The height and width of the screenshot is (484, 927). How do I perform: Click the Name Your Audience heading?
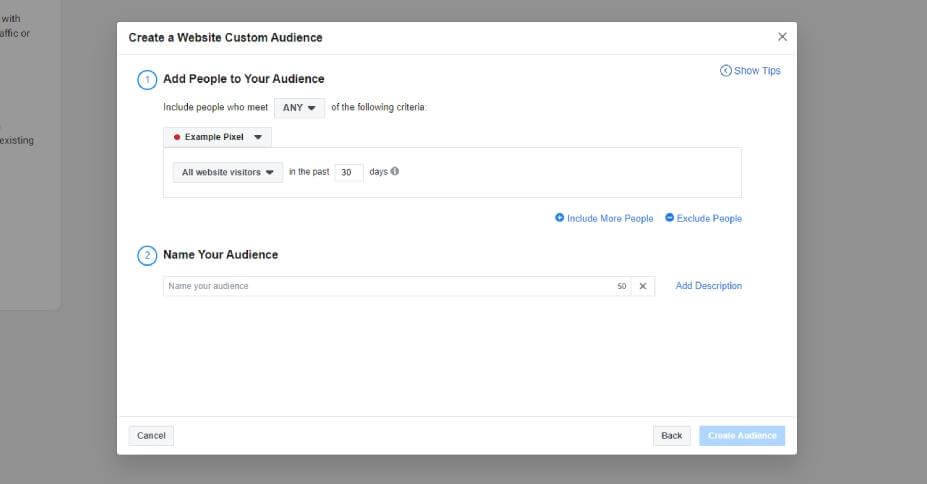coord(220,255)
